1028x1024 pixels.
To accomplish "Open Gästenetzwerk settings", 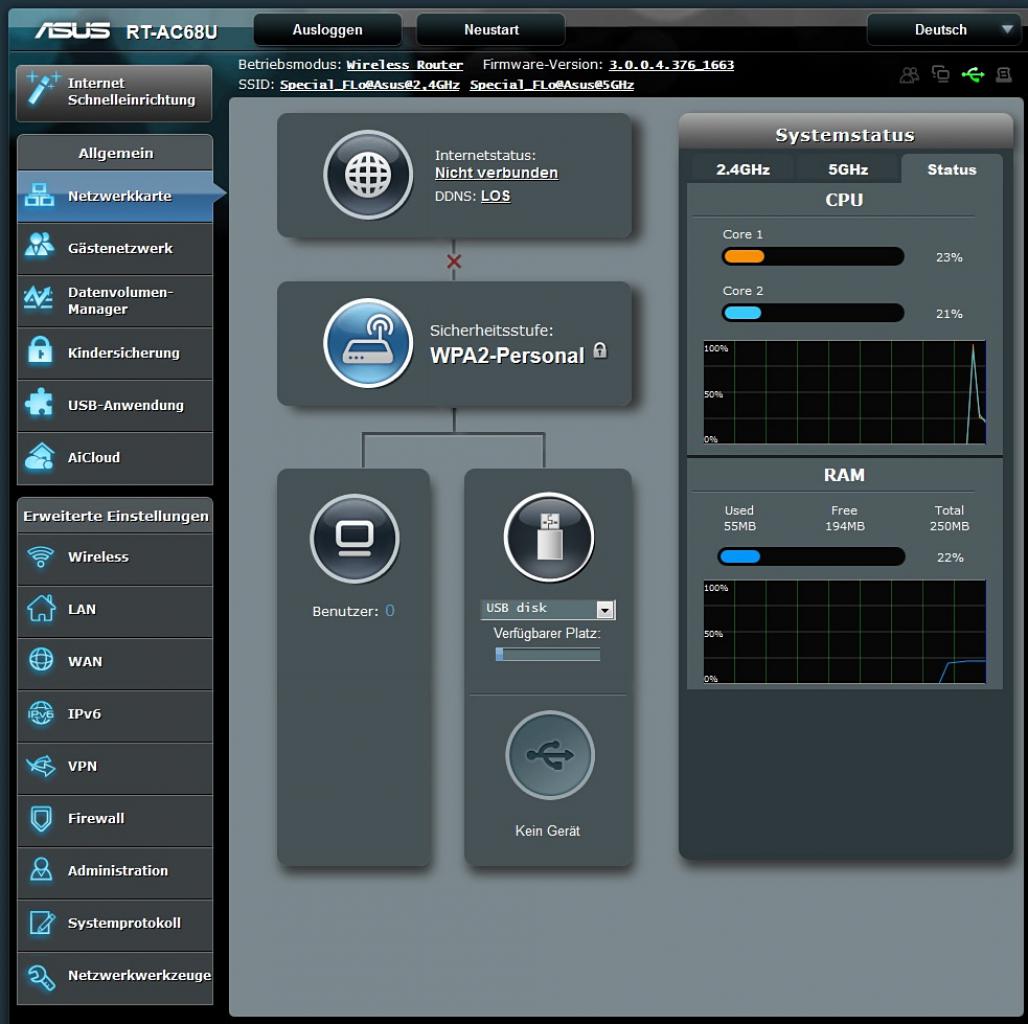I will coord(115,248).
